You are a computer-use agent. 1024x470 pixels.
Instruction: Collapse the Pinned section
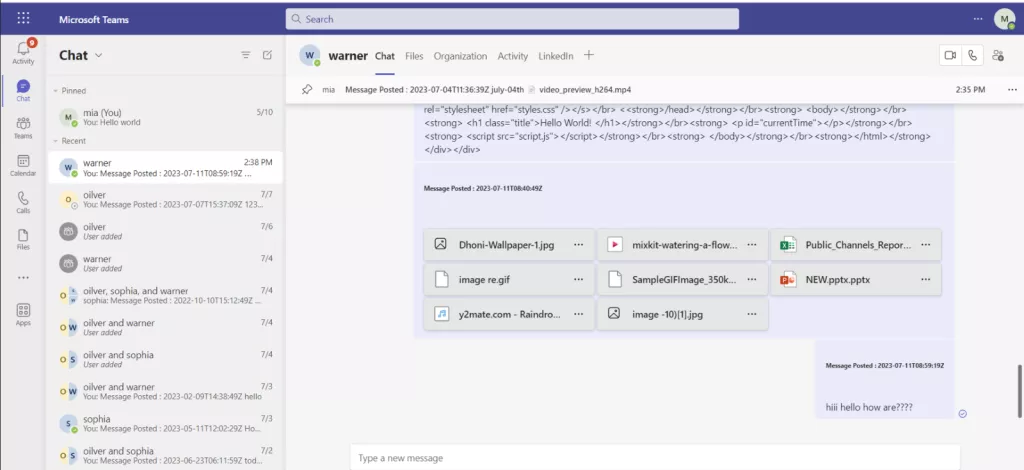[56, 91]
